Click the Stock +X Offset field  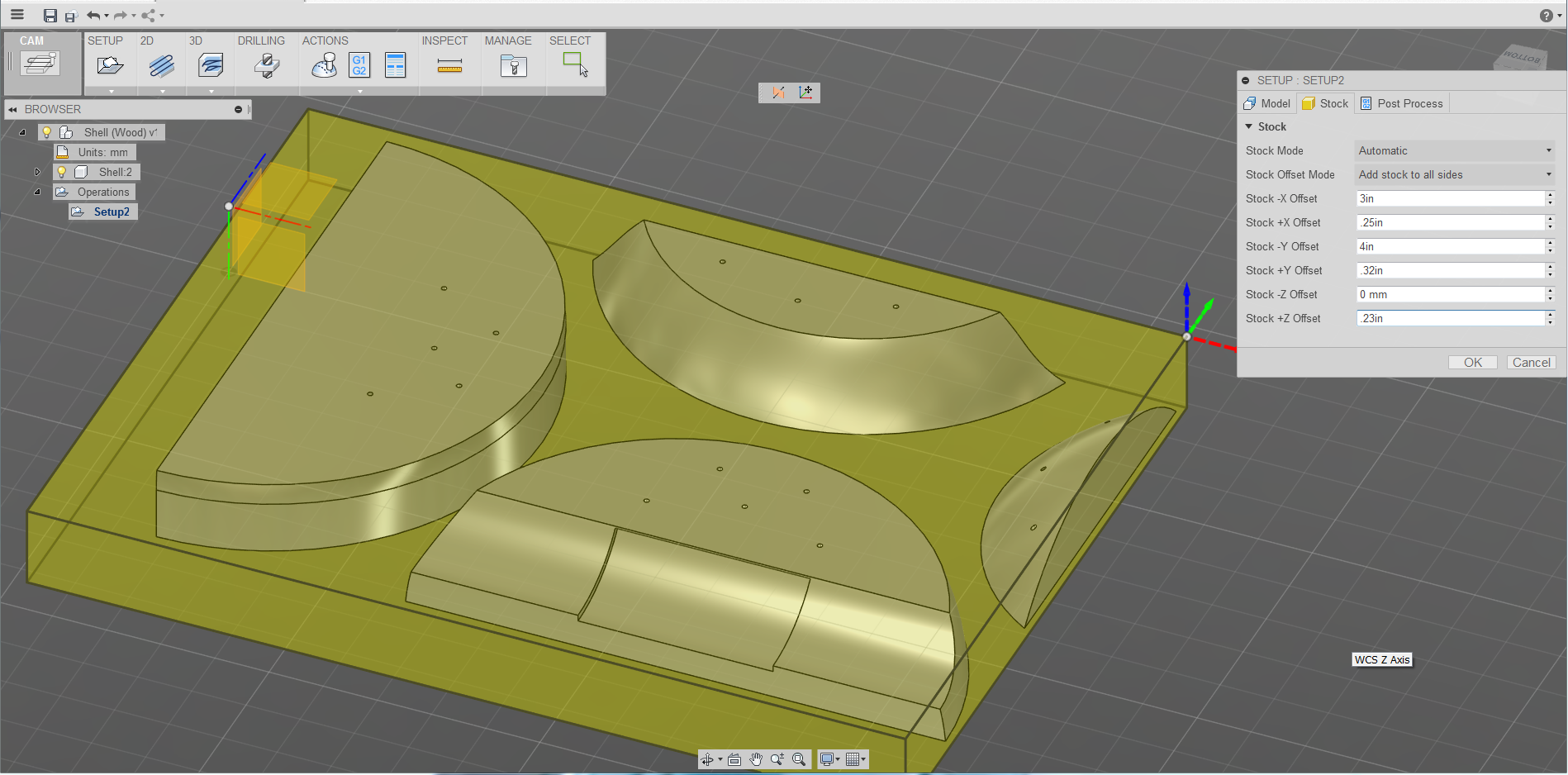click(x=1451, y=222)
